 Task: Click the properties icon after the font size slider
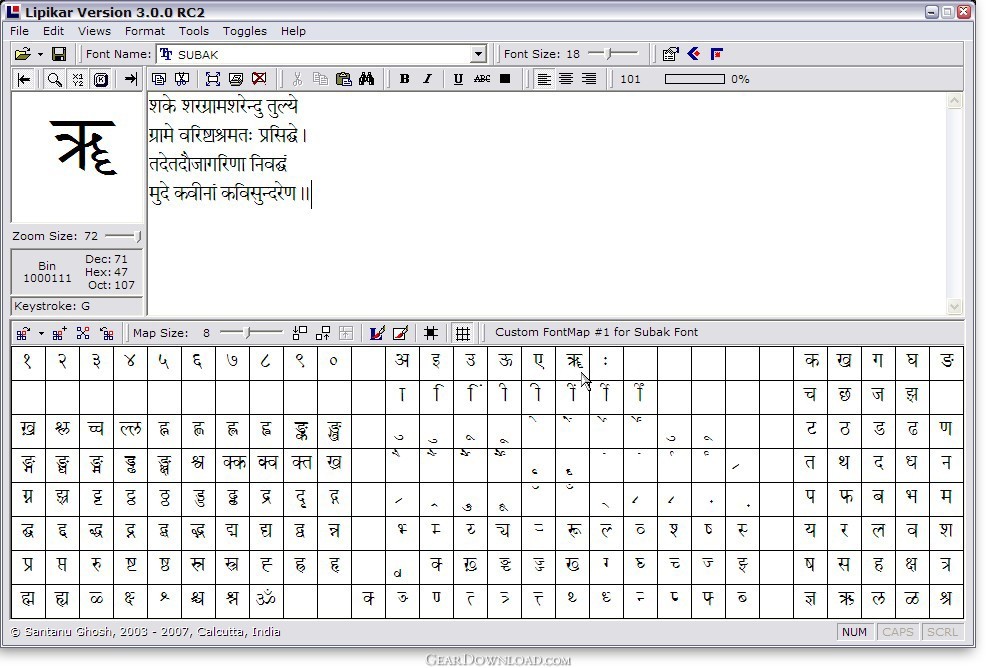click(x=670, y=55)
